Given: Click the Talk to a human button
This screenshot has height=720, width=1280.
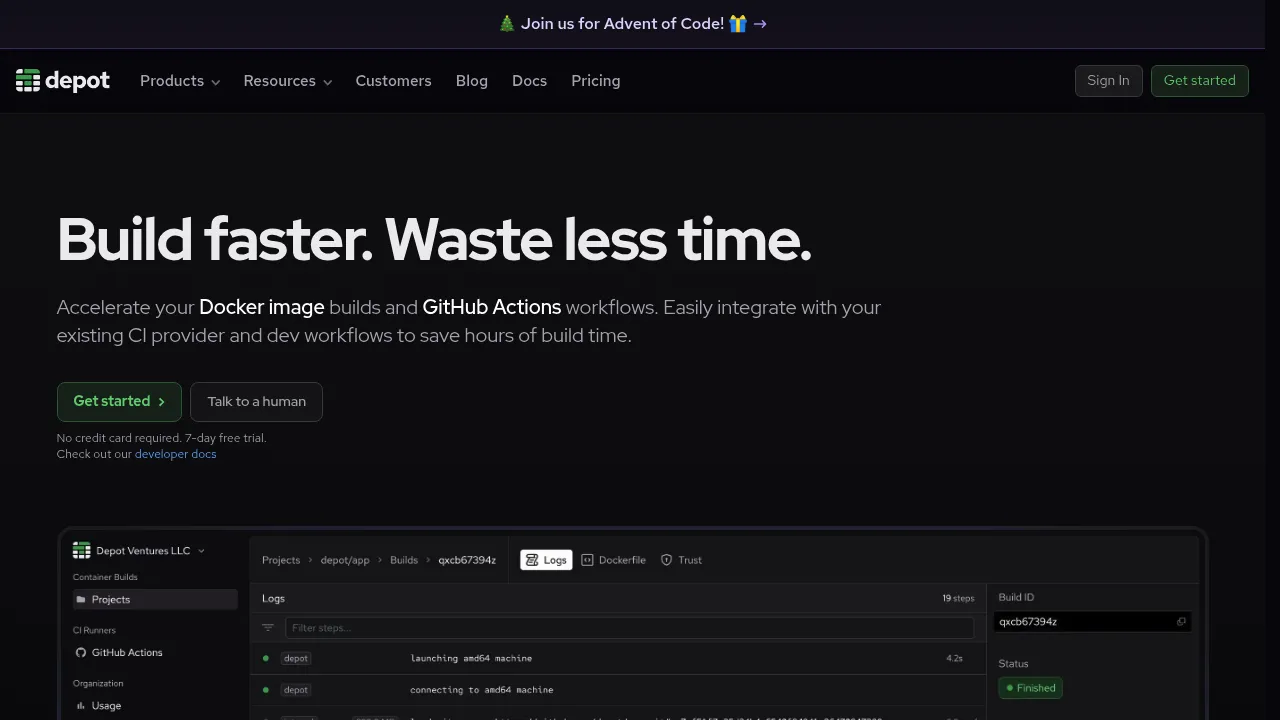Looking at the screenshot, I should pos(257,402).
